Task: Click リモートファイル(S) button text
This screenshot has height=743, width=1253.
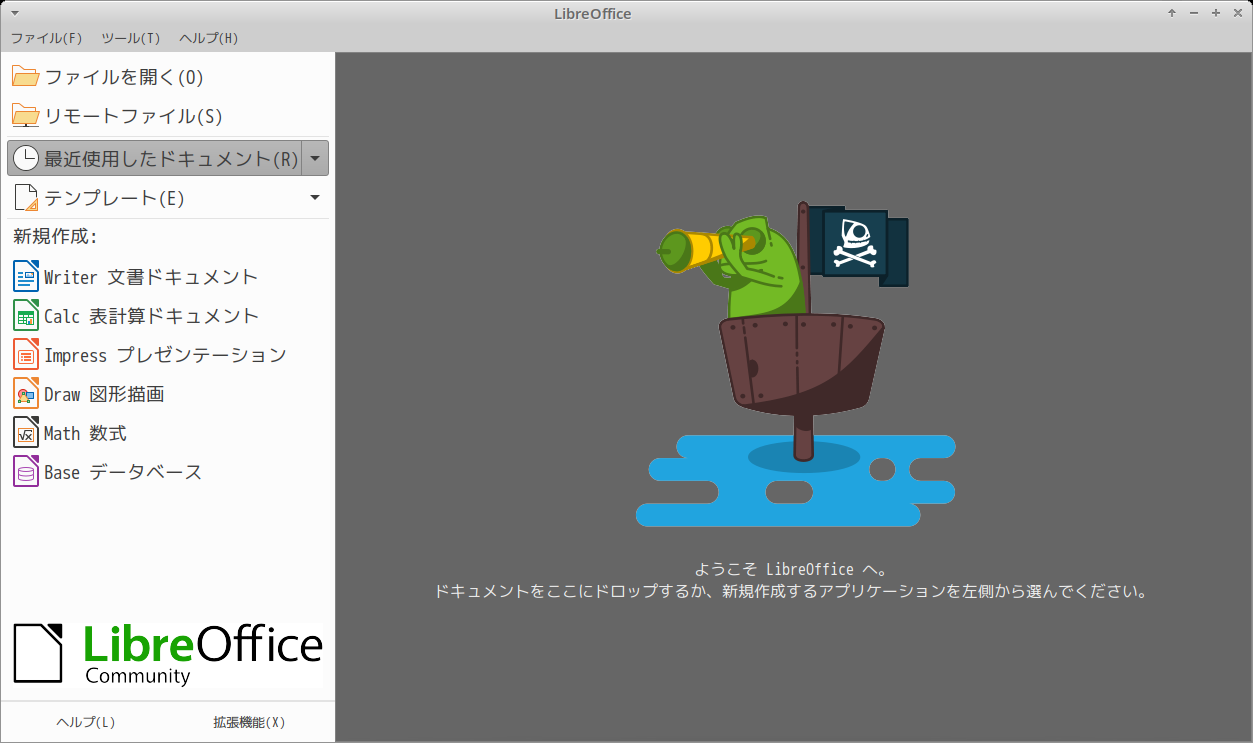Action: point(133,116)
